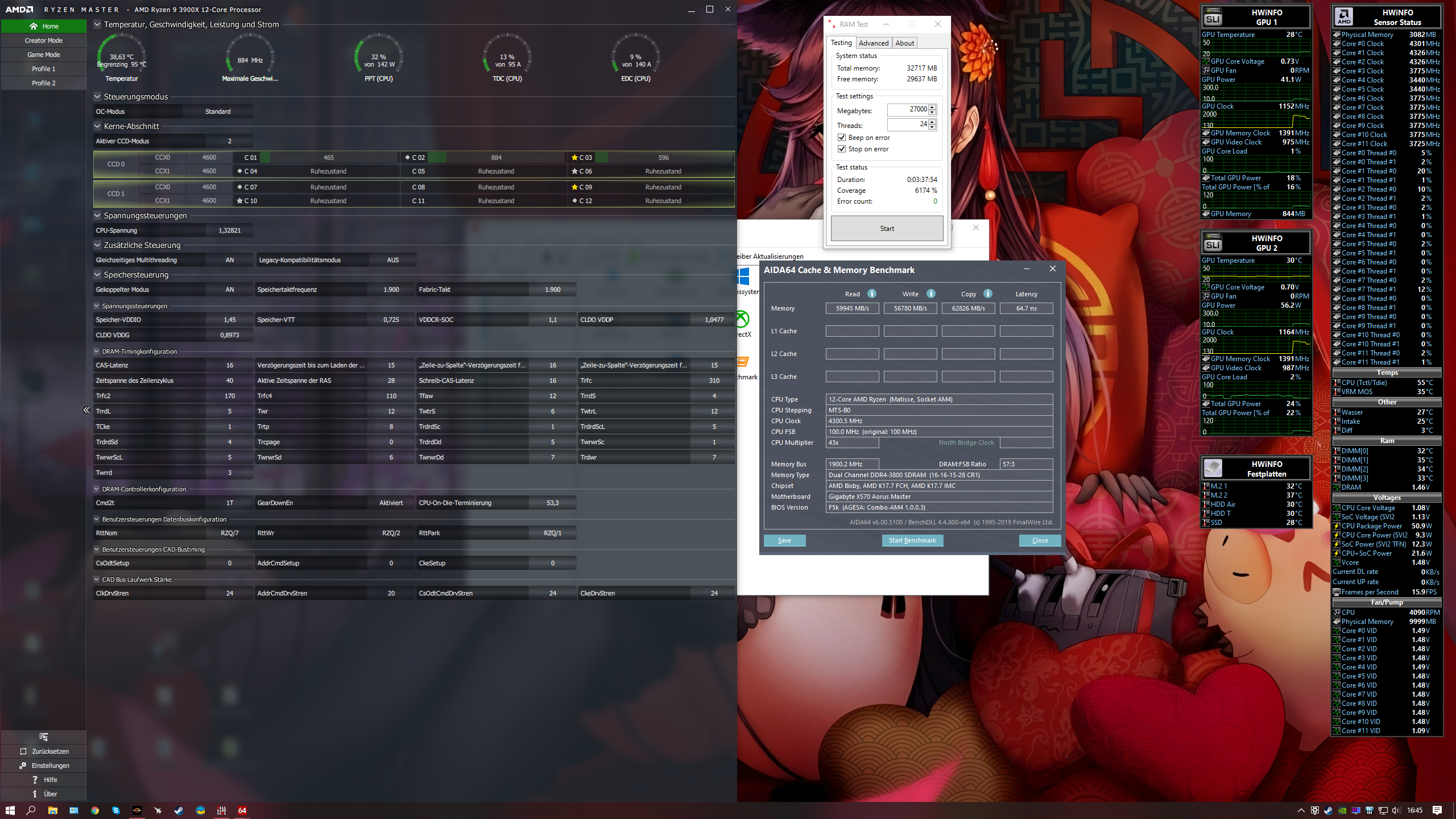The image size is (1456, 819).
Task: Open Steam from the taskbar
Action: tap(179, 810)
